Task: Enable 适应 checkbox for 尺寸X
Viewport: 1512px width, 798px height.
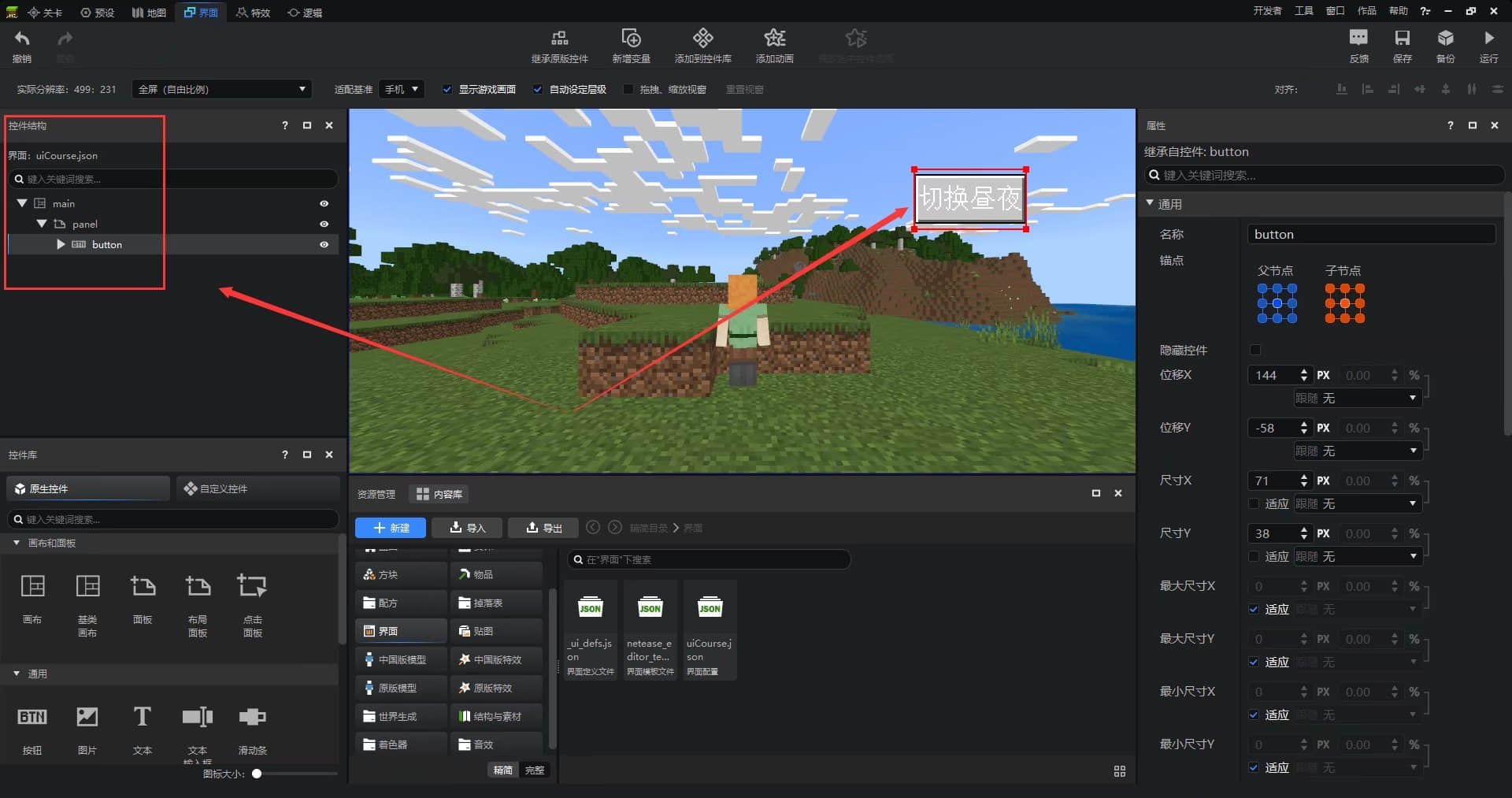Action: pos(1254,503)
